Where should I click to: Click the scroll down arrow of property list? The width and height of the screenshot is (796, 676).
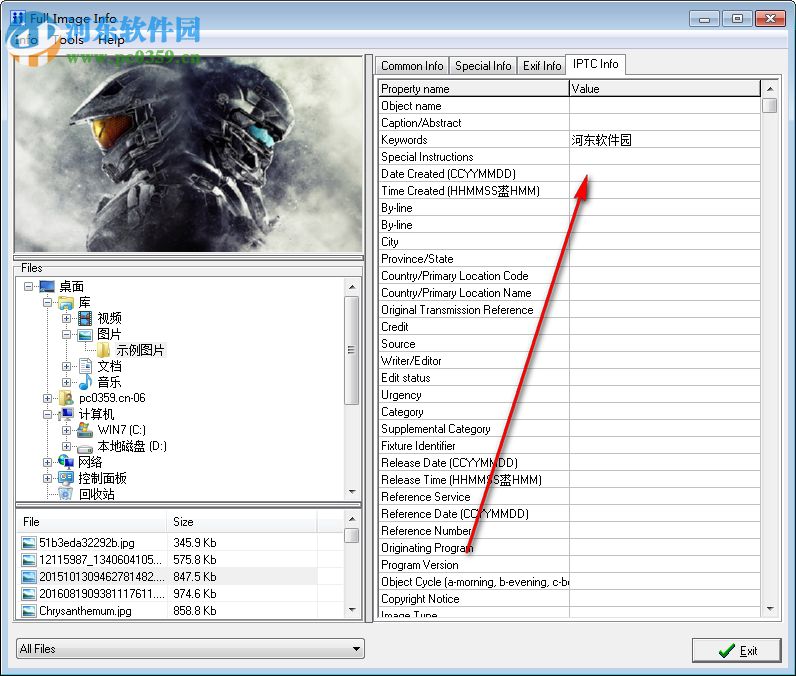[x=770, y=609]
